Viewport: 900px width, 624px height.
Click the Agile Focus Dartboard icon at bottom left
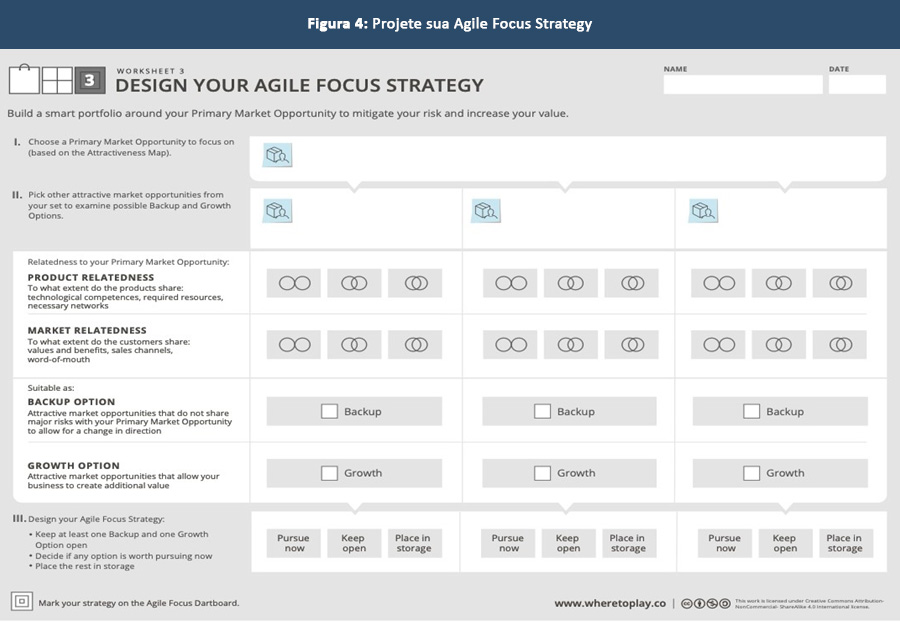point(21,601)
